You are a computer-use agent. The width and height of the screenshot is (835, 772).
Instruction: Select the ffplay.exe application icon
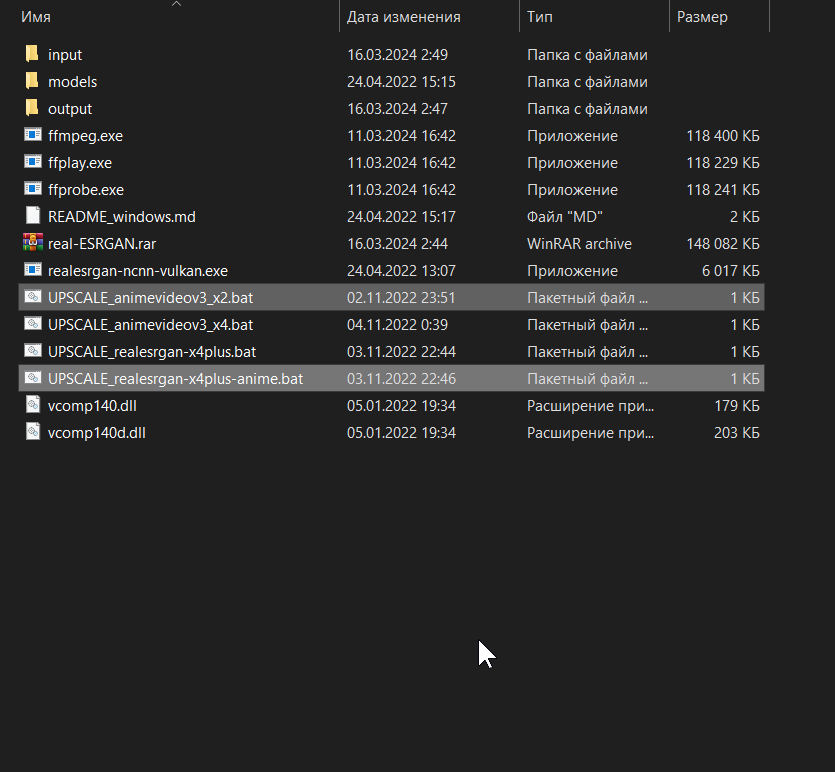click(32, 162)
